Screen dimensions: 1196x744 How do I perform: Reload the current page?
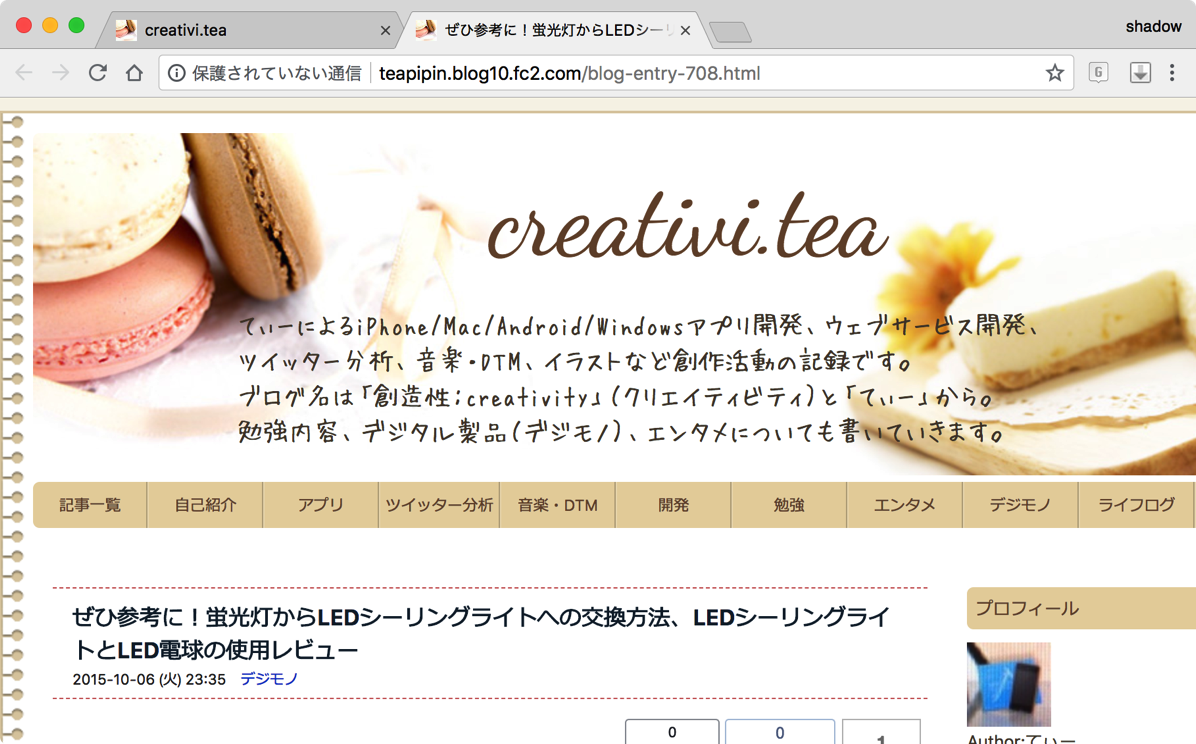point(98,73)
